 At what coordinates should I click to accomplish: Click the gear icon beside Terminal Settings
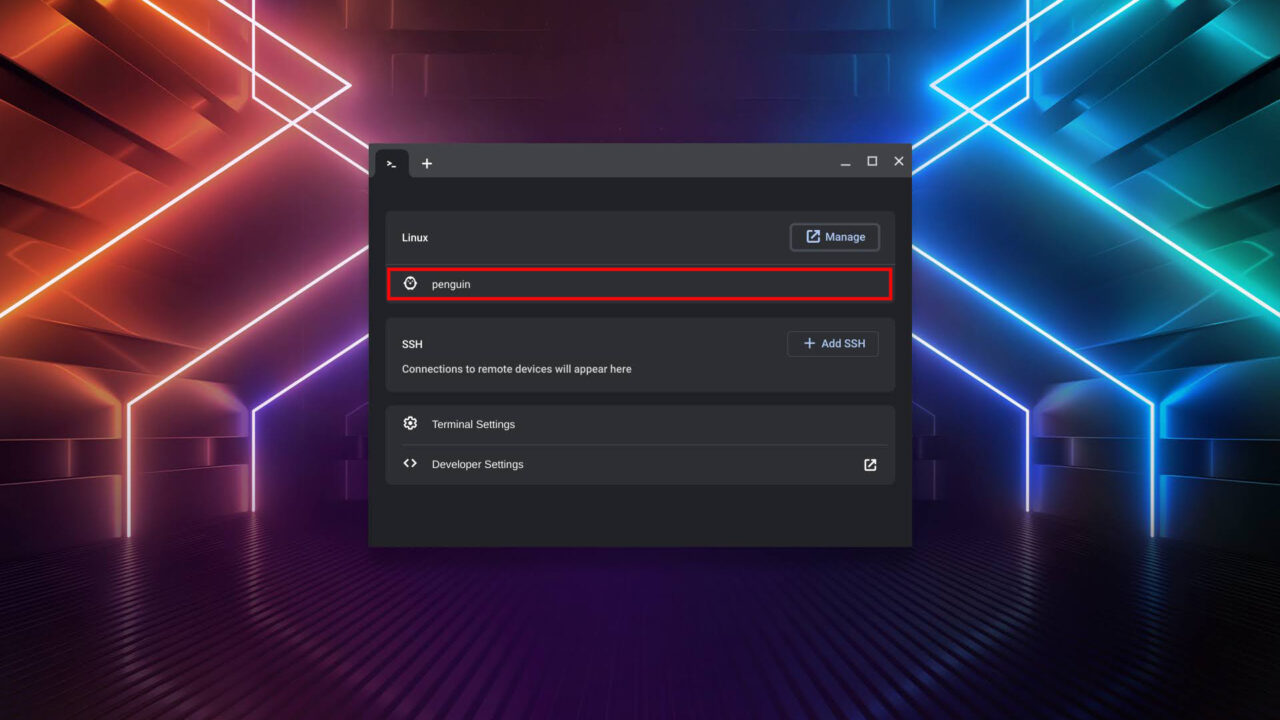point(410,423)
